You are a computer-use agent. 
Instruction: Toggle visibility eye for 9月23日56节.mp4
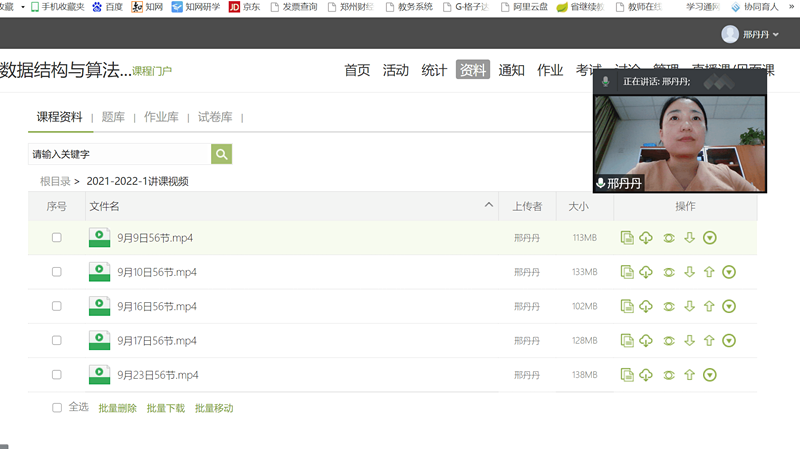click(x=669, y=376)
